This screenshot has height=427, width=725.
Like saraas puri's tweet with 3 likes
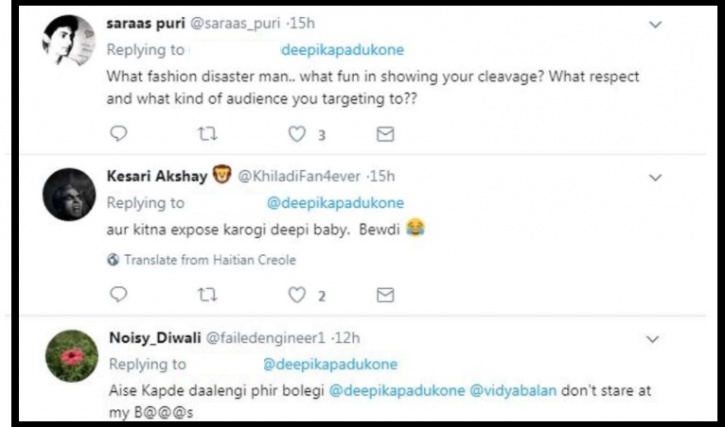click(297, 134)
